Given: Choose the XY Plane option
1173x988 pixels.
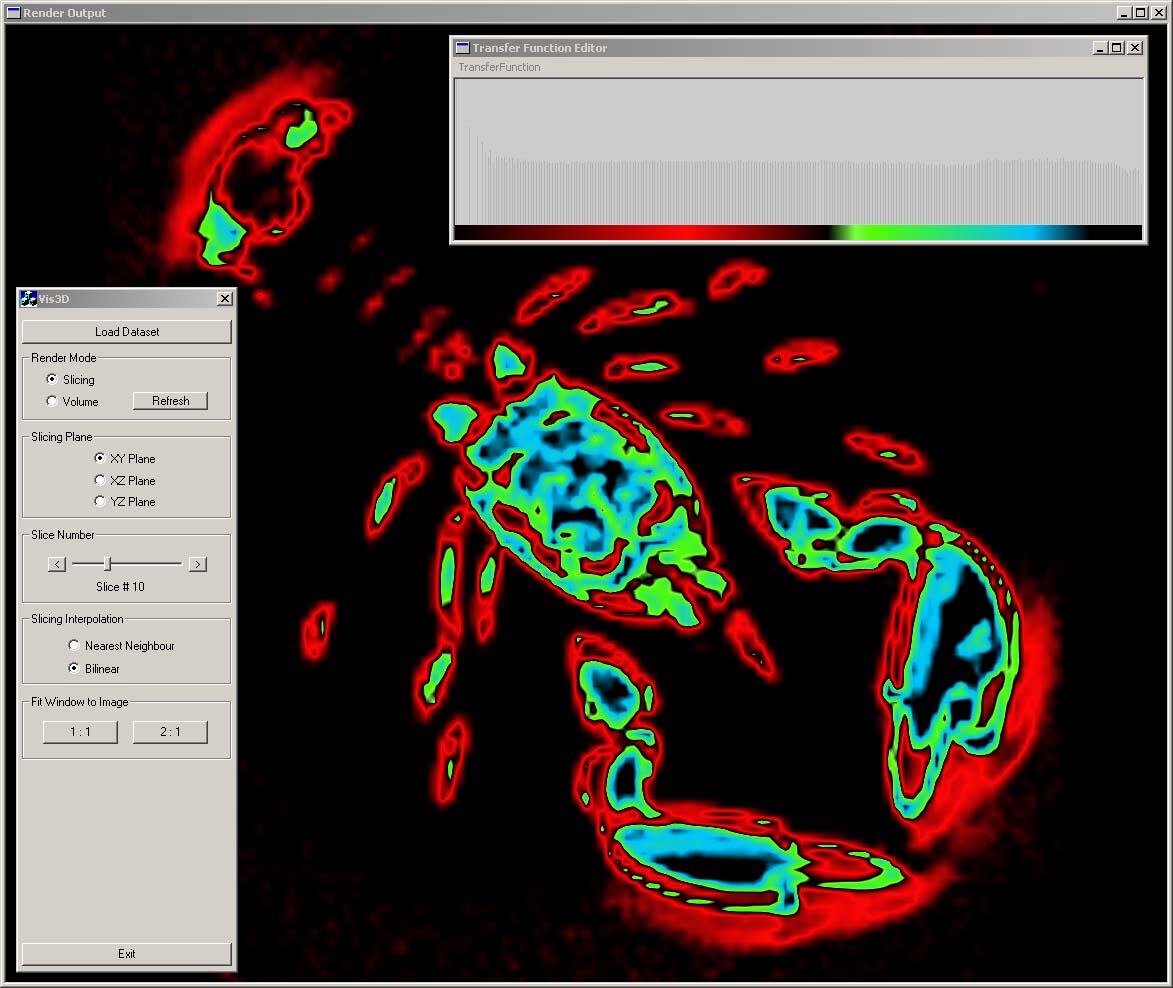Looking at the screenshot, I should tap(100, 458).
